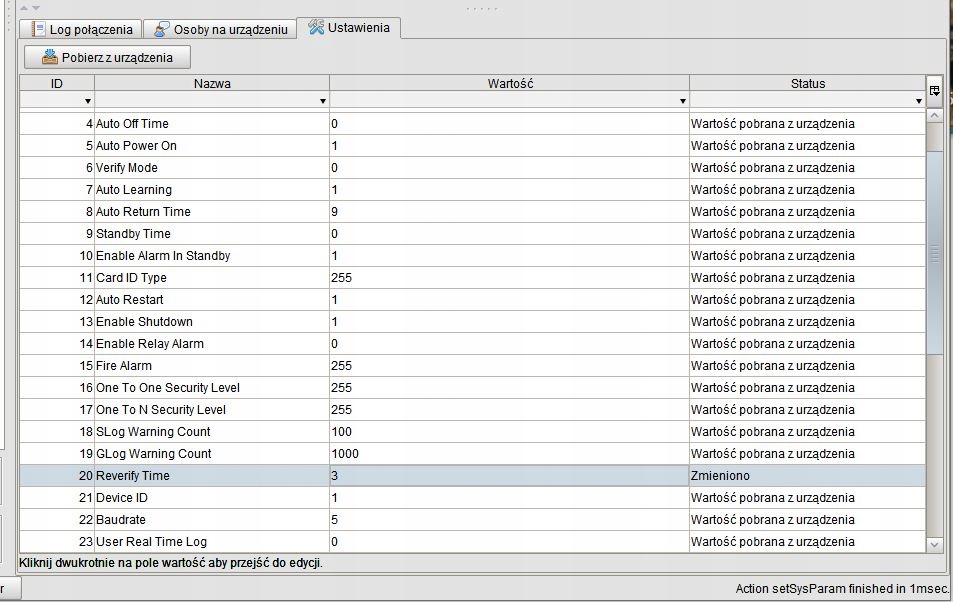Click the value cell for GLog Warning Count

point(508,454)
